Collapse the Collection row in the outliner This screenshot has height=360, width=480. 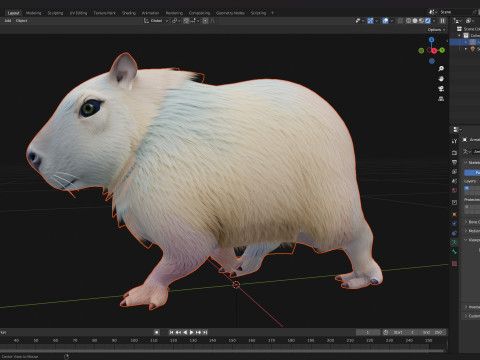click(459, 35)
